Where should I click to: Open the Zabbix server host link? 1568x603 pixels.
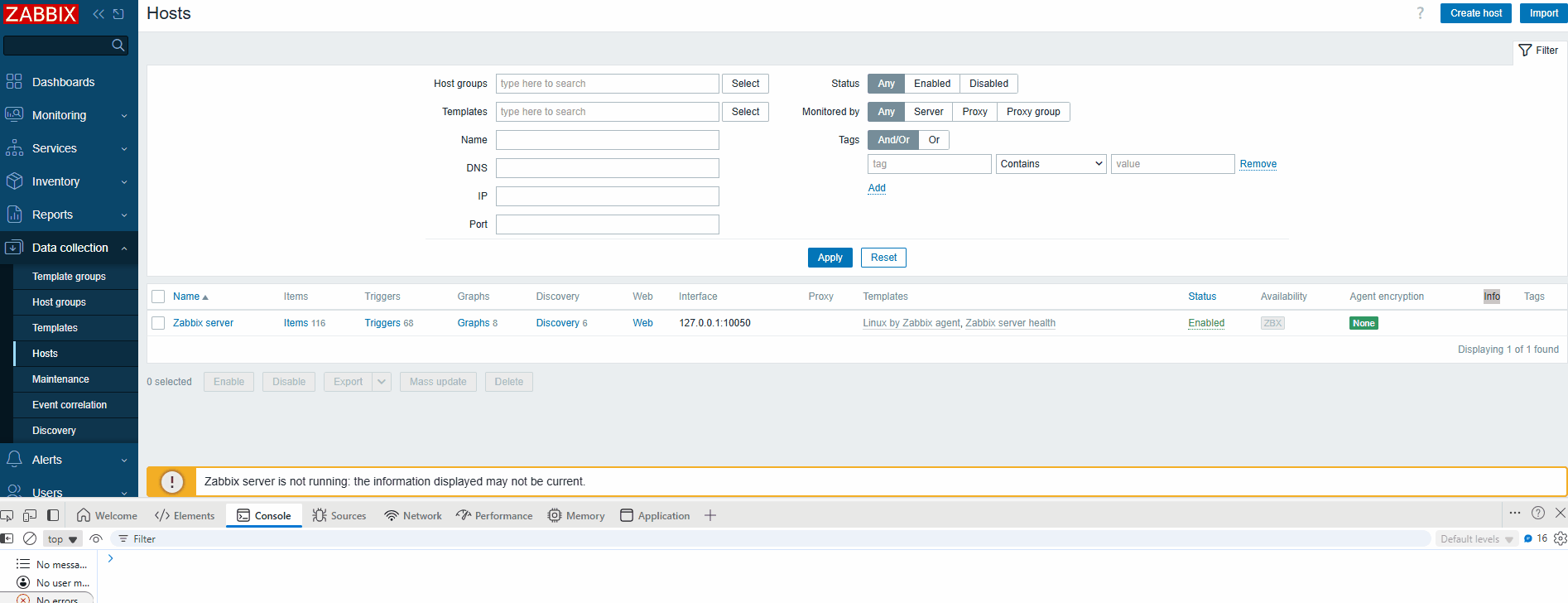[x=203, y=323]
